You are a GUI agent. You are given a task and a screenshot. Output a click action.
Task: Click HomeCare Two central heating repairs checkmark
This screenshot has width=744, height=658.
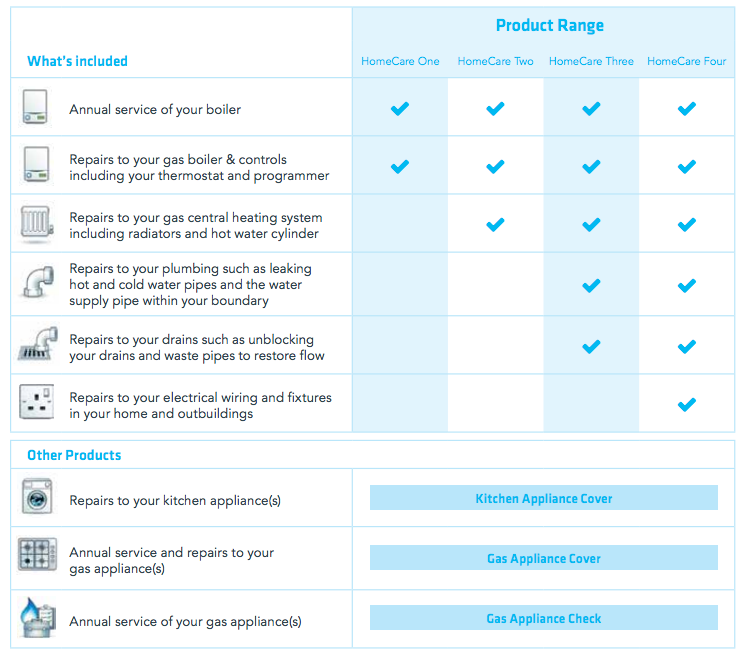(495, 224)
